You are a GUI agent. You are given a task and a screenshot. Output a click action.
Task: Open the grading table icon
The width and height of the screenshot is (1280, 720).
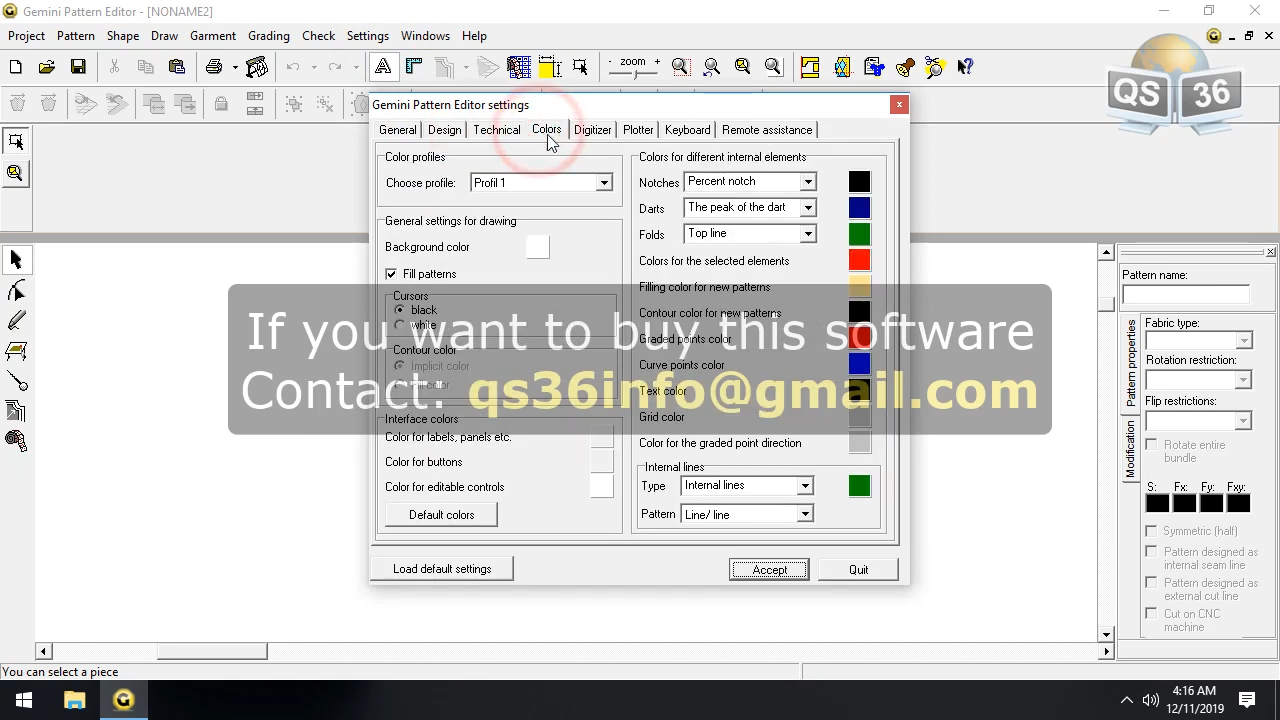[x=518, y=67]
